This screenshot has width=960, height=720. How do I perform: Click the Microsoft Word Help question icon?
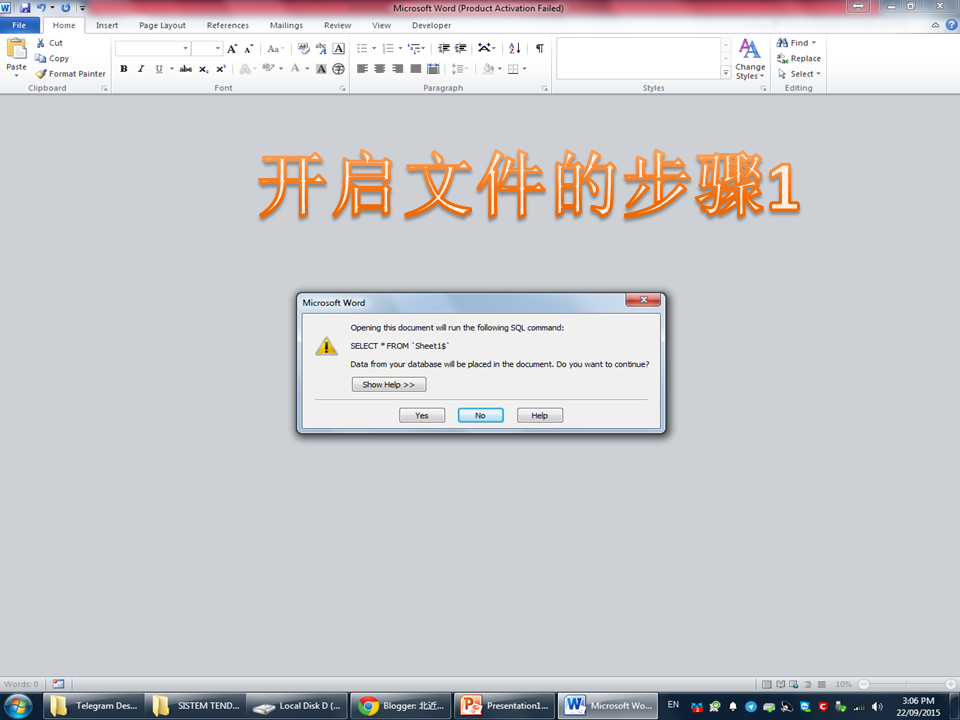951,25
